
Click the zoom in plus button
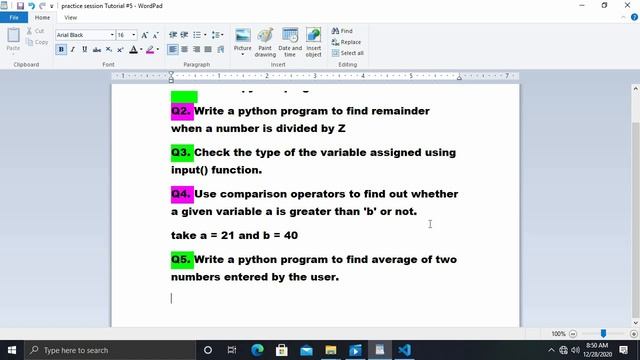[x=634, y=334]
